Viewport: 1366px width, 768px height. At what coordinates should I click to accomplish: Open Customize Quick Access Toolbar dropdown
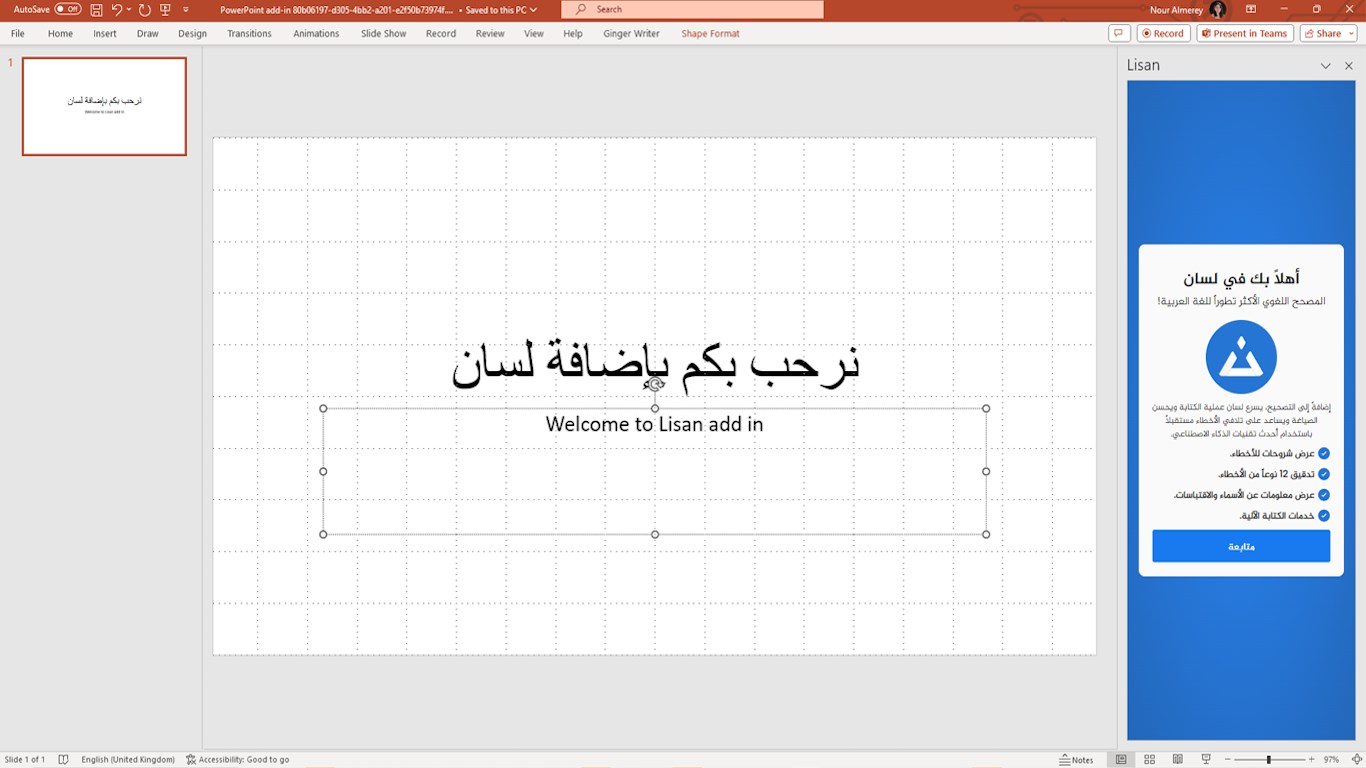185,9
